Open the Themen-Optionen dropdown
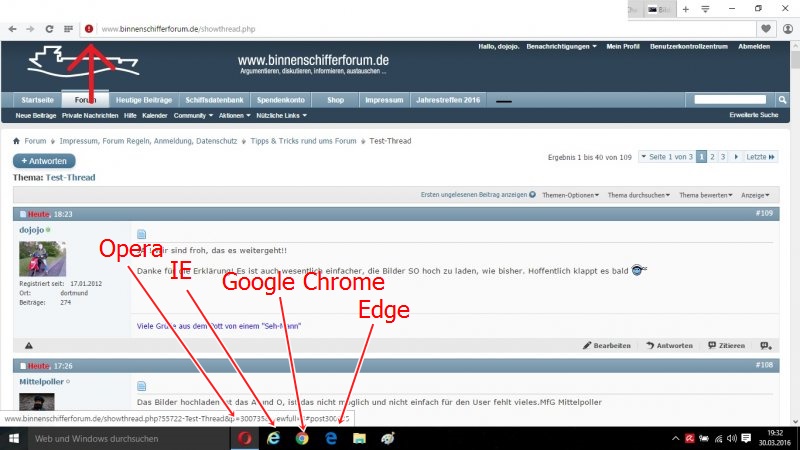The image size is (800, 450). point(570,195)
